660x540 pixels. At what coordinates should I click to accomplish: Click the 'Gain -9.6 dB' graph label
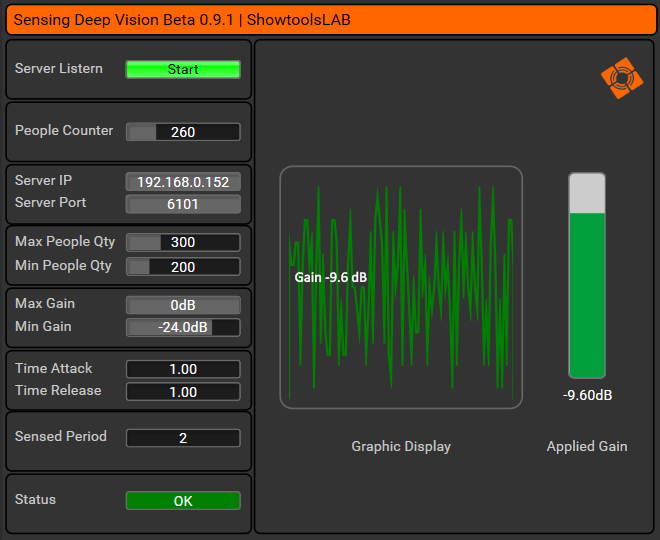tap(331, 277)
